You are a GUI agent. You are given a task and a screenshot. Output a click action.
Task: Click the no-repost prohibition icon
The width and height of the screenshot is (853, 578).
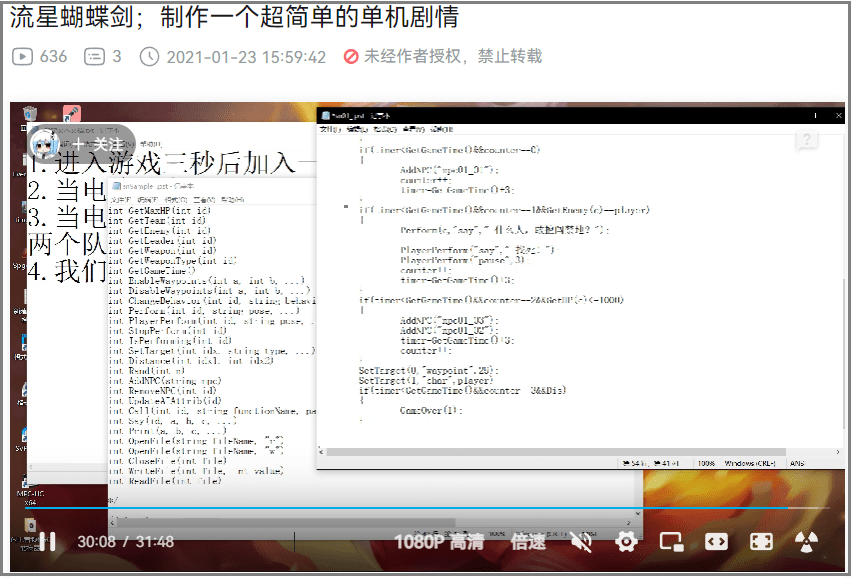coord(351,57)
